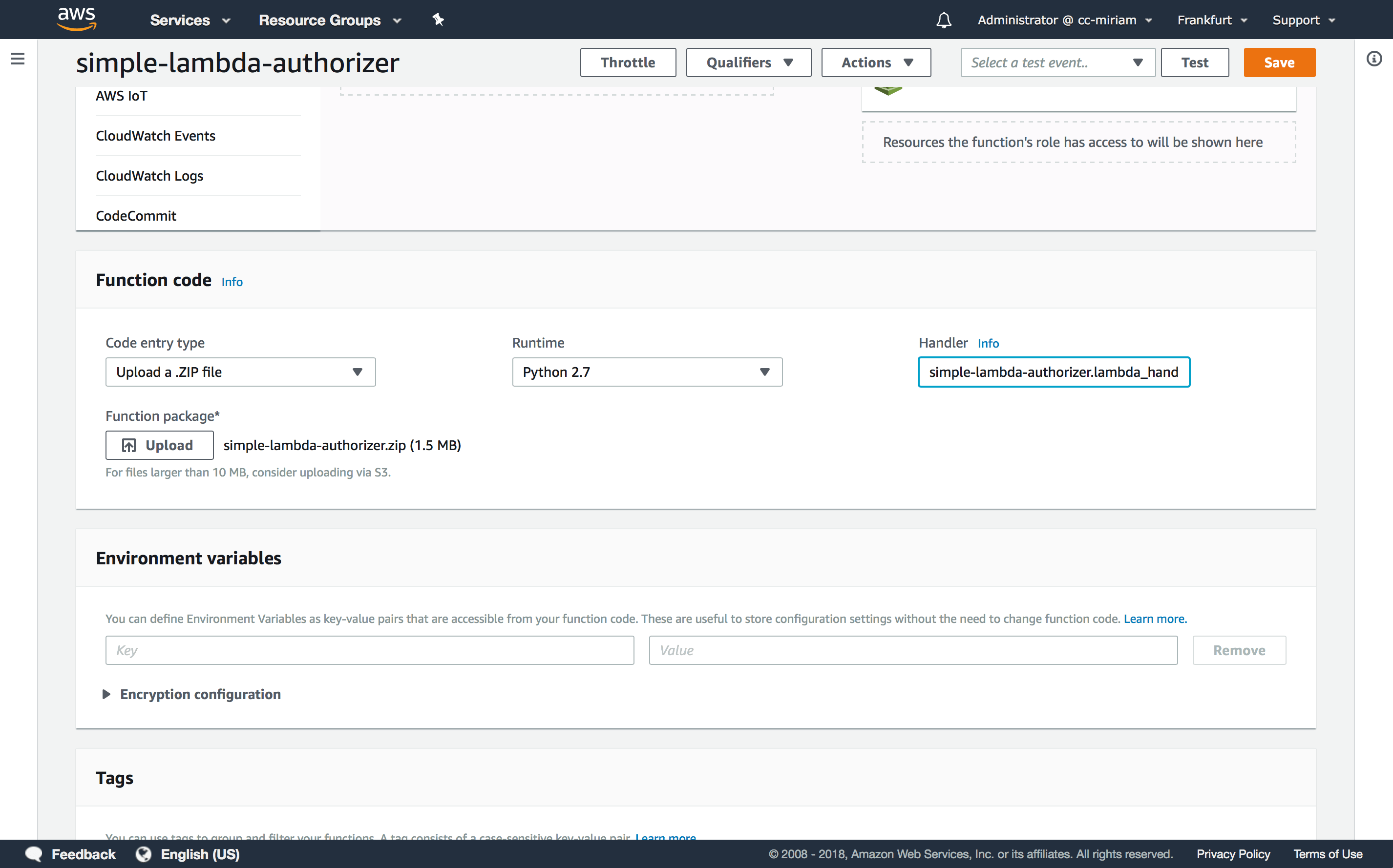The height and width of the screenshot is (868, 1393).
Task: Click the globe language icon
Action: pos(144,854)
